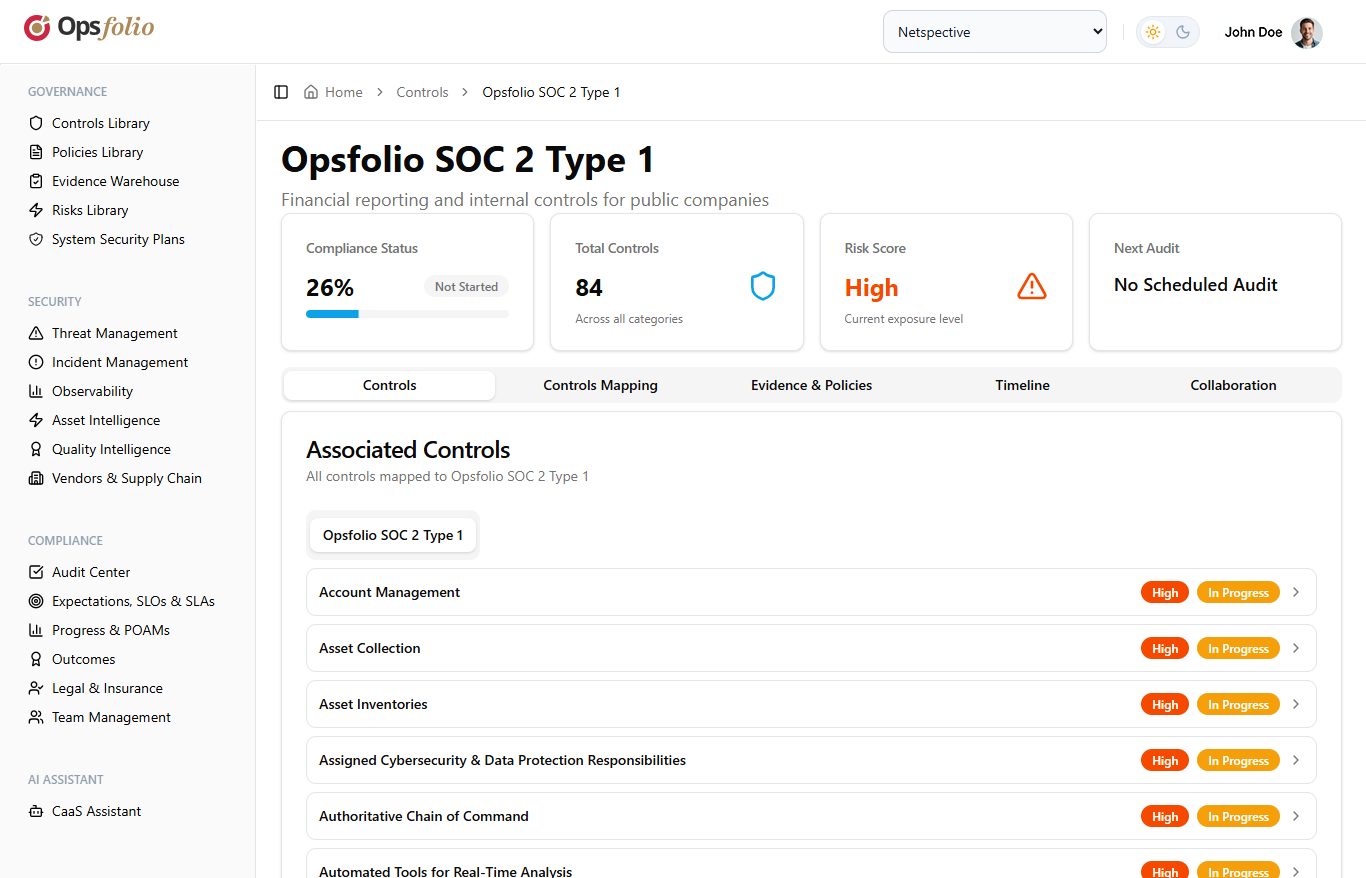Click the home icon in the breadcrumb
The width and height of the screenshot is (1366, 878).
pyautogui.click(x=313, y=91)
